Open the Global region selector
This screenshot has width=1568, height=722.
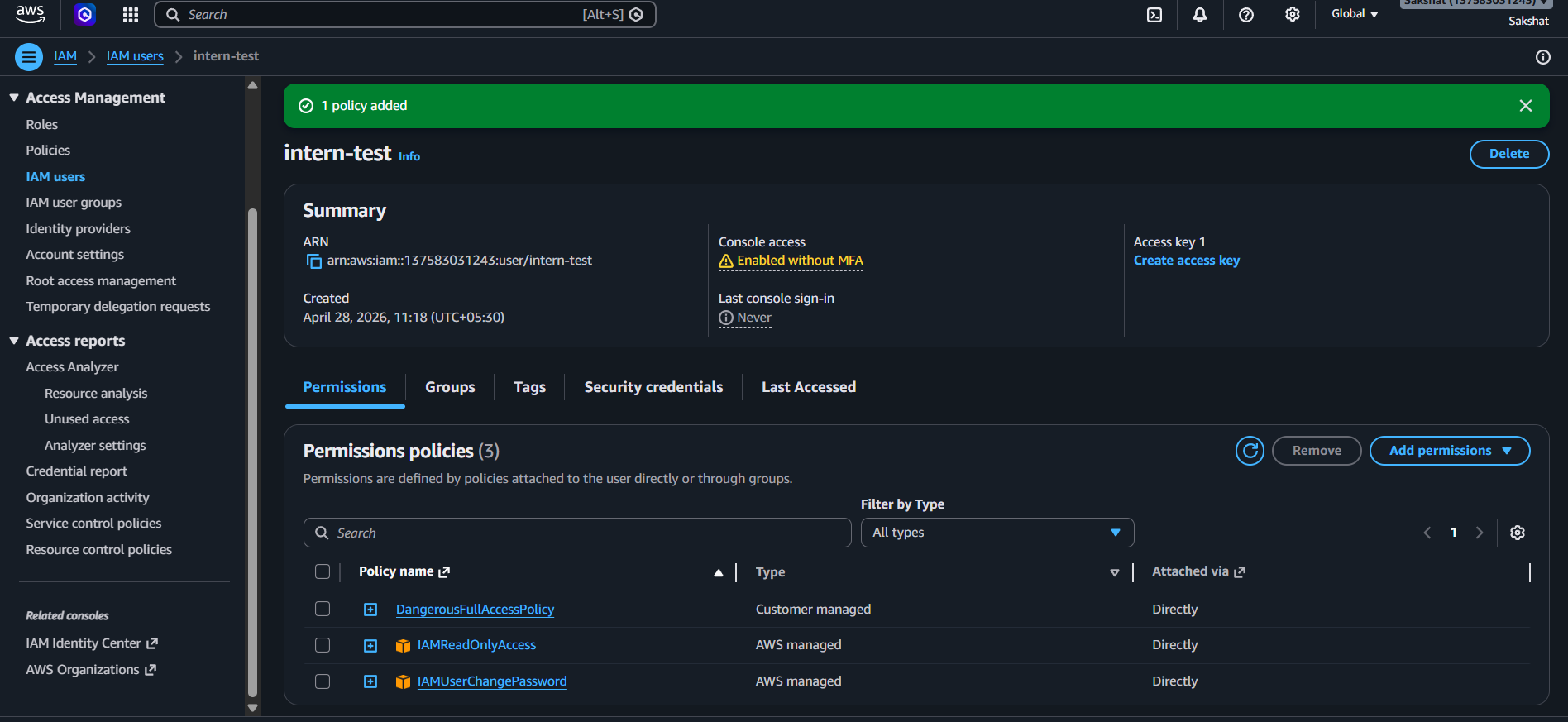(1355, 14)
